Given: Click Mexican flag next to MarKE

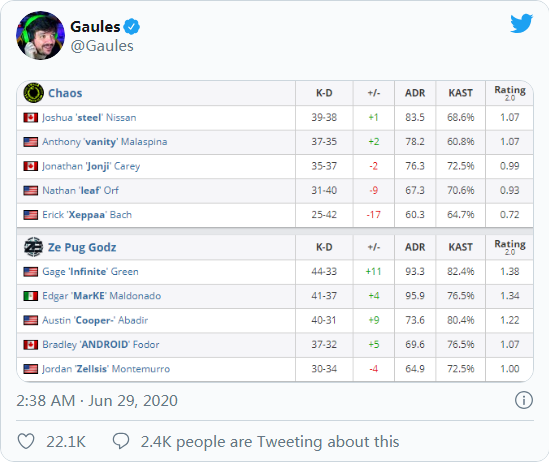Looking at the screenshot, I should click(x=31, y=296).
